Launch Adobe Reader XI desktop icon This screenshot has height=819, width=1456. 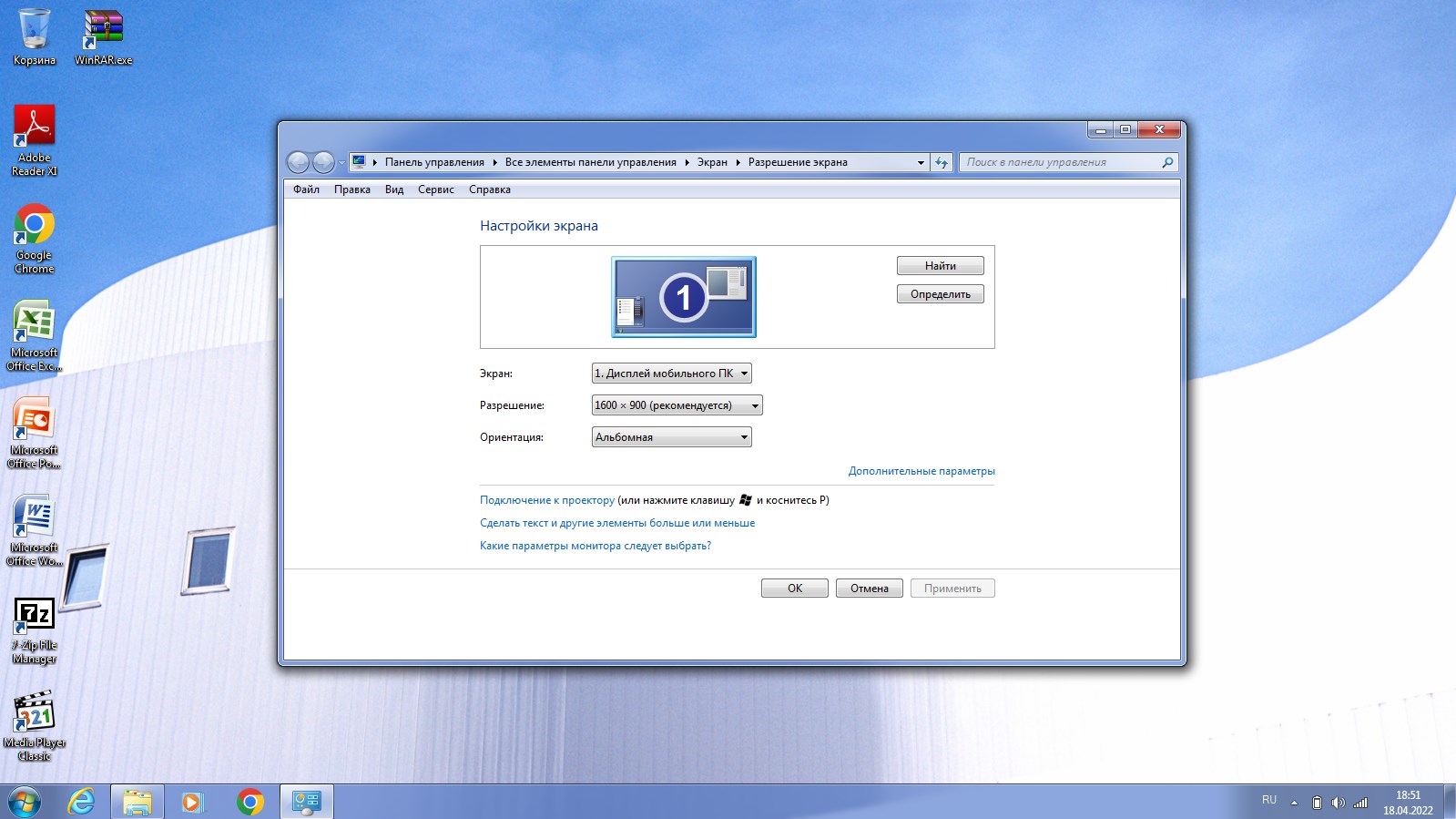tap(35, 140)
